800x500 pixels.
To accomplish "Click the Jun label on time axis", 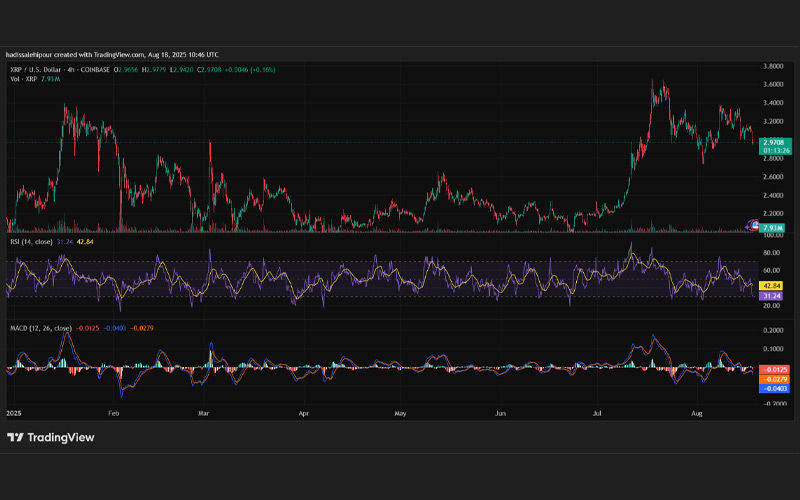I will pos(501,413).
